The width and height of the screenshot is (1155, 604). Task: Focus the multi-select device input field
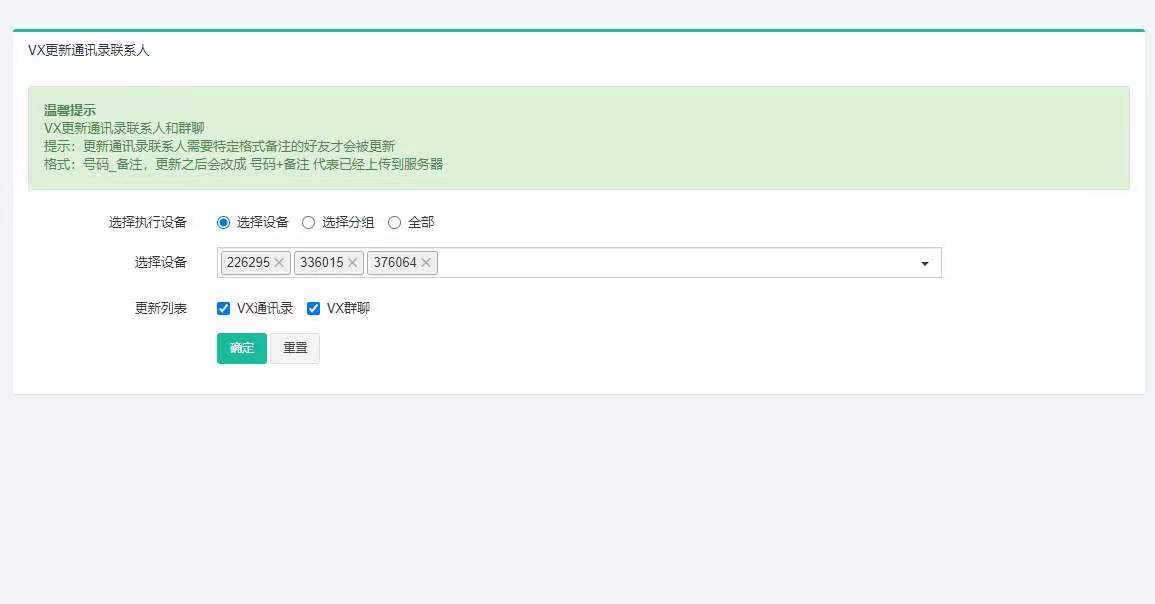click(x=579, y=263)
